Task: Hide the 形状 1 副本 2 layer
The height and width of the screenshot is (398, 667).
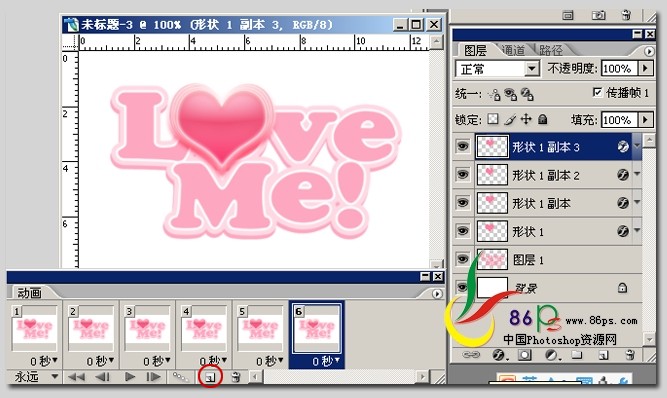Action: (x=462, y=174)
